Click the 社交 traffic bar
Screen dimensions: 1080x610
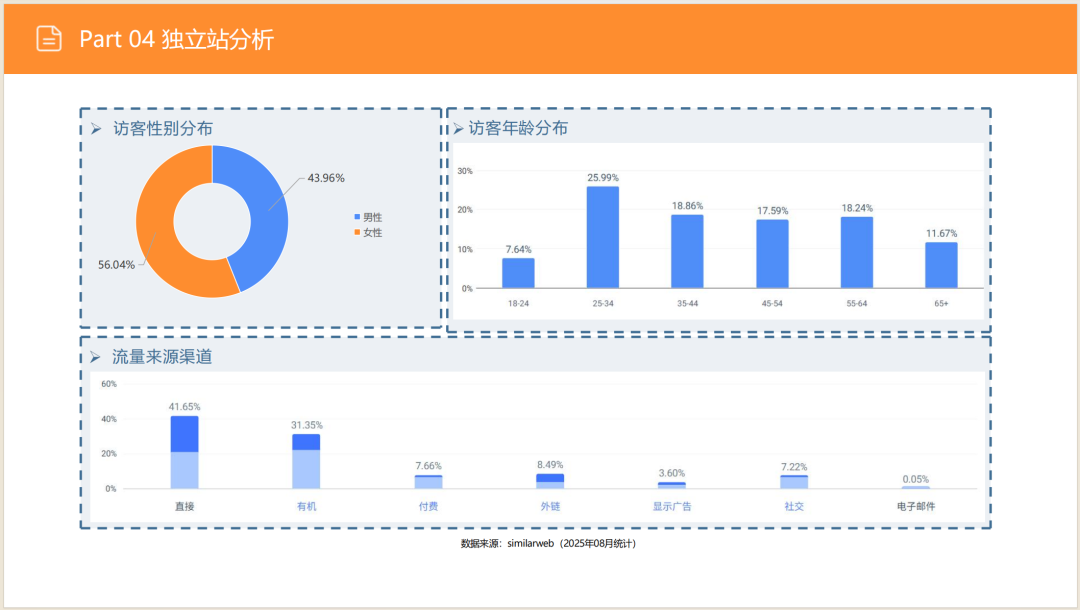pos(793,482)
